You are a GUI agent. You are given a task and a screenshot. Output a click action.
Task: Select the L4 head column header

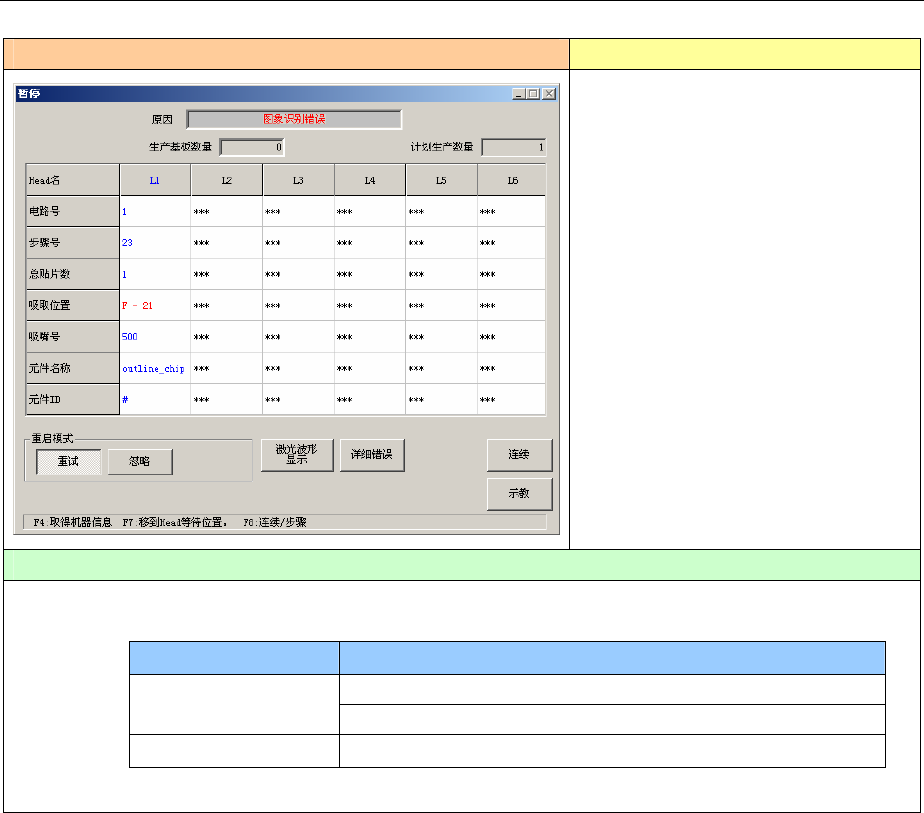[x=370, y=180]
